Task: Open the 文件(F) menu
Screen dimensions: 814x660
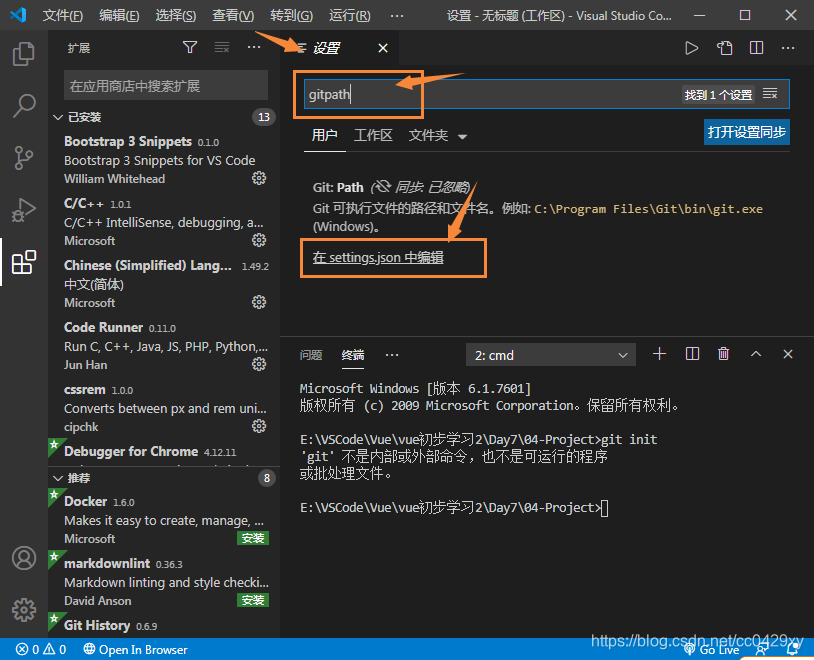Action: click(63, 16)
